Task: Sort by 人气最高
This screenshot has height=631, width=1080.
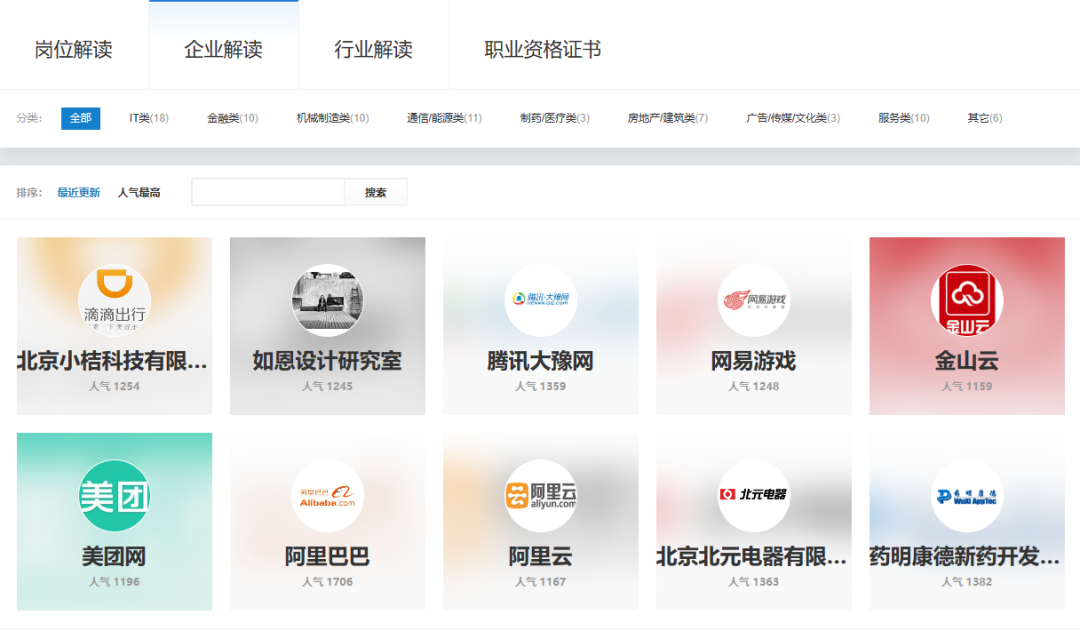Action: (137, 191)
